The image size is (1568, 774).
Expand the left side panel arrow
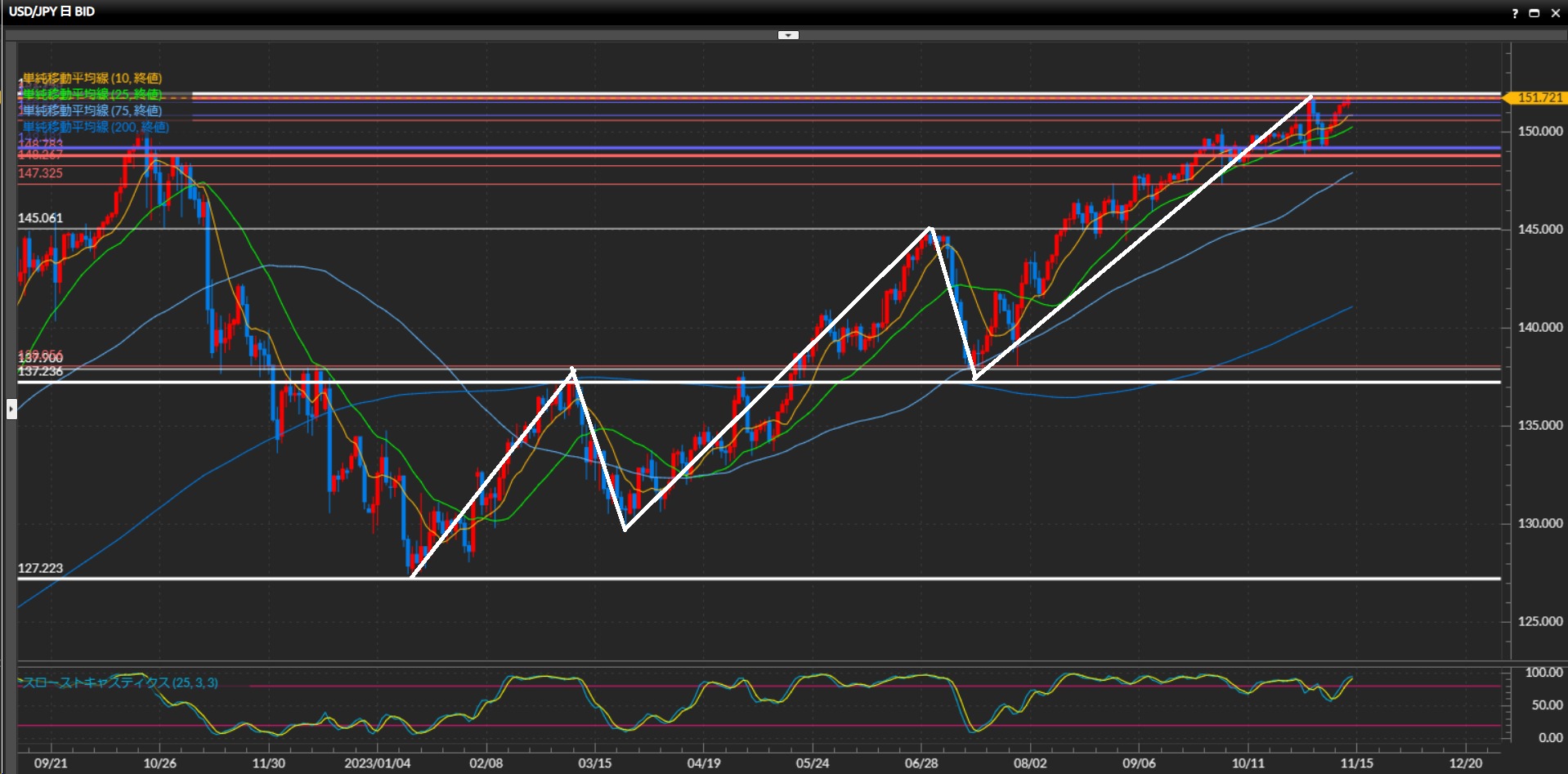[x=11, y=408]
